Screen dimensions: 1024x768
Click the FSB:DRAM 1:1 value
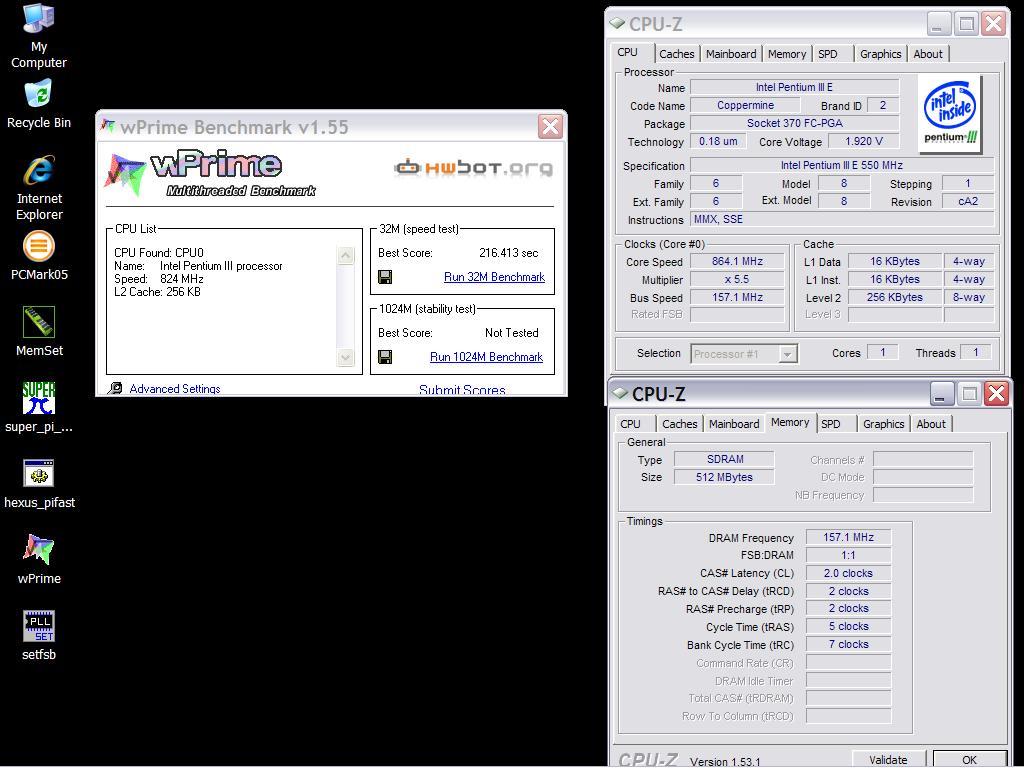click(848, 555)
